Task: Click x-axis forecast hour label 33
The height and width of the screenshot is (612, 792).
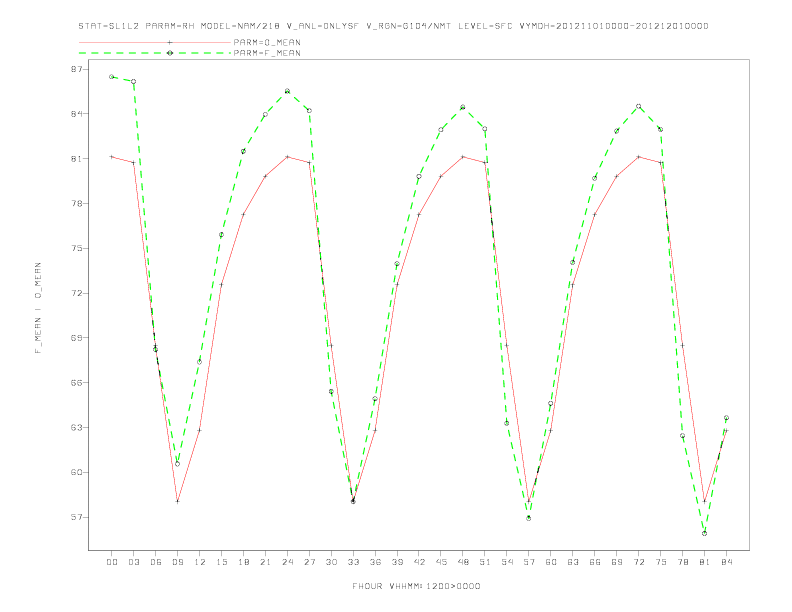Action: click(353, 562)
